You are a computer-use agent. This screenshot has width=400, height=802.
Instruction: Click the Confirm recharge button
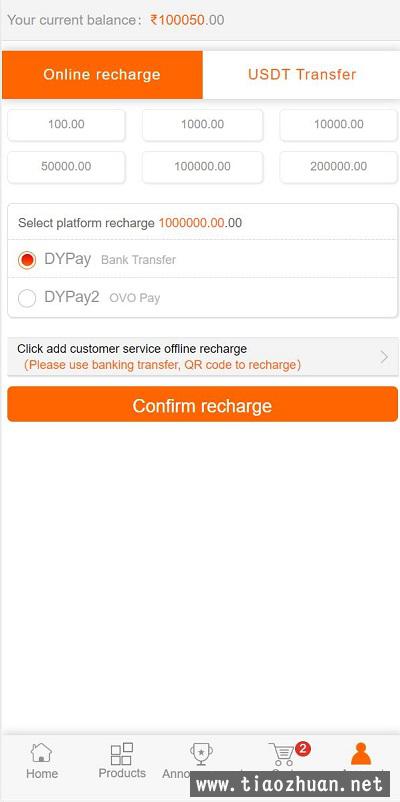203,405
